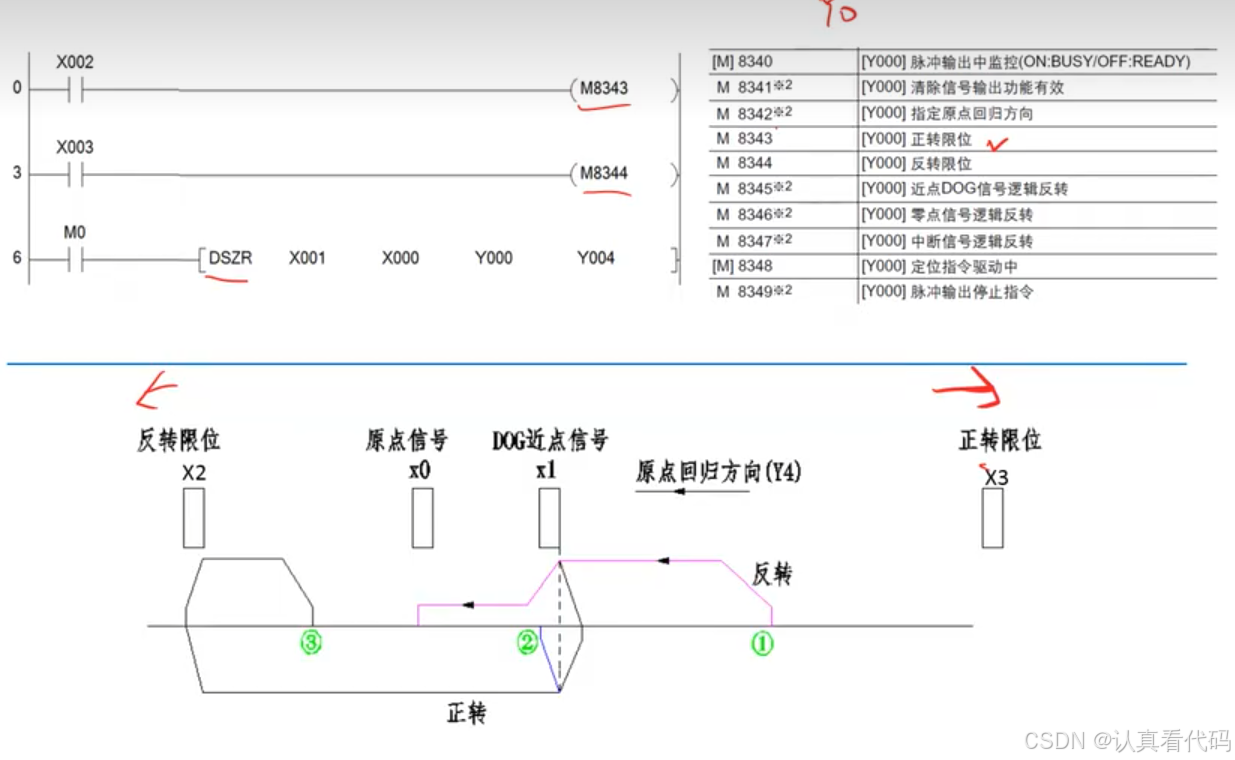This screenshot has width=1235, height=760.
Task: Click the 'DOG近点信号' diagram label
Action: tap(550, 440)
